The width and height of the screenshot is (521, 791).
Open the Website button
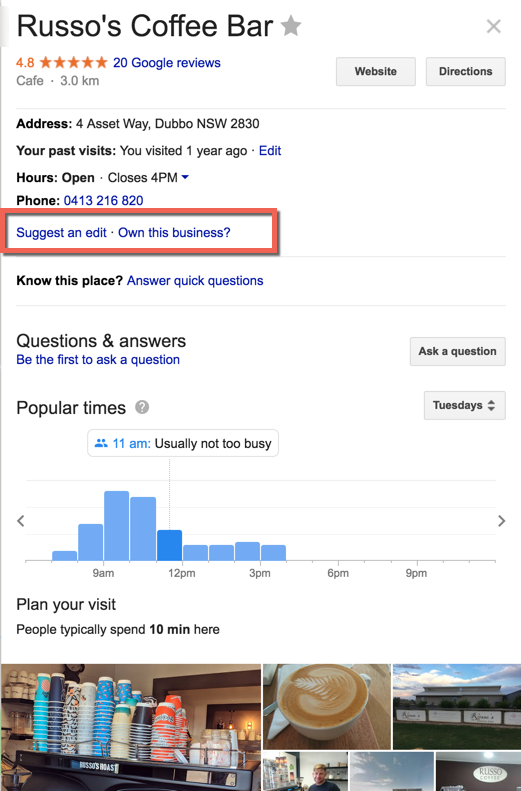pyautogui.click(x=376, y=71)
